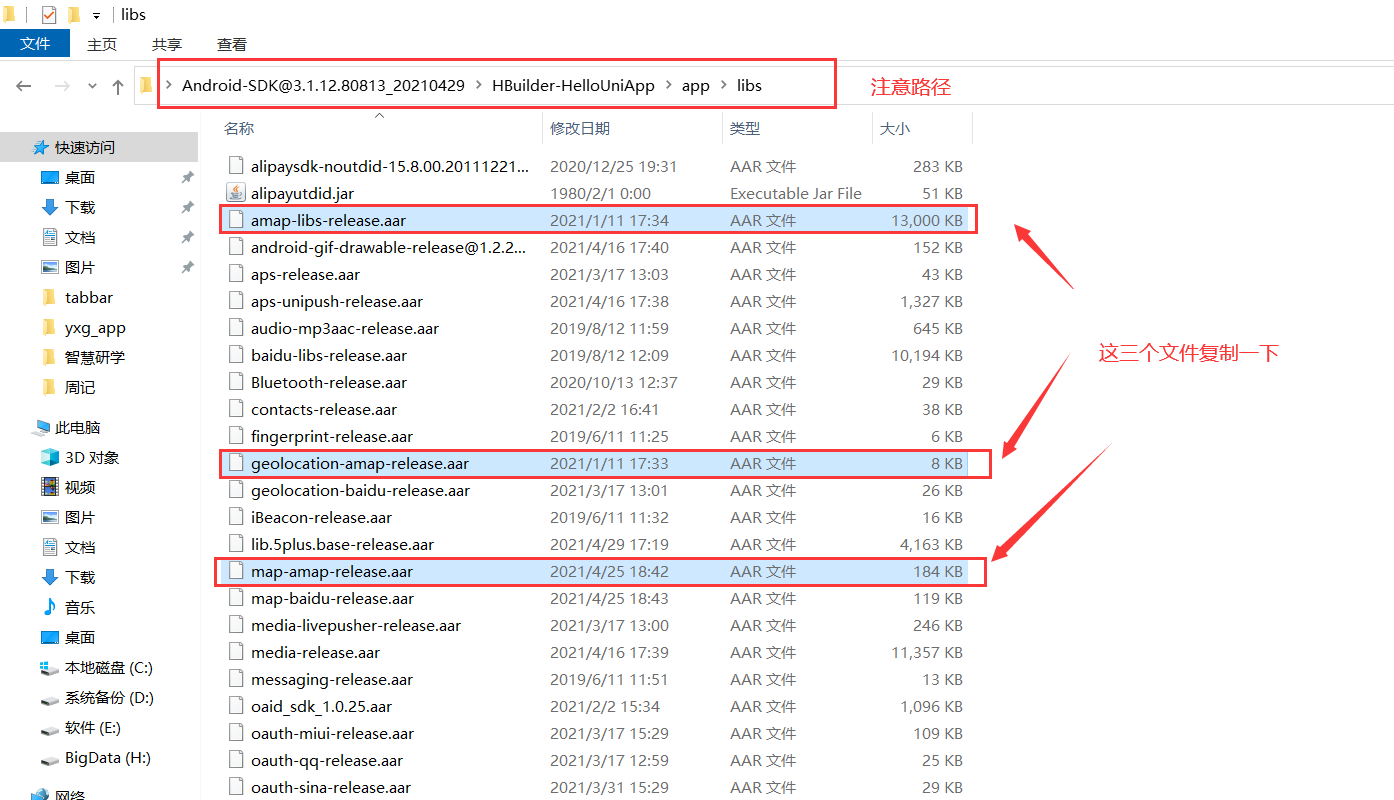Open 音乐 under 此电脑
Screen dimensions: 1394x800
[80, 607]
